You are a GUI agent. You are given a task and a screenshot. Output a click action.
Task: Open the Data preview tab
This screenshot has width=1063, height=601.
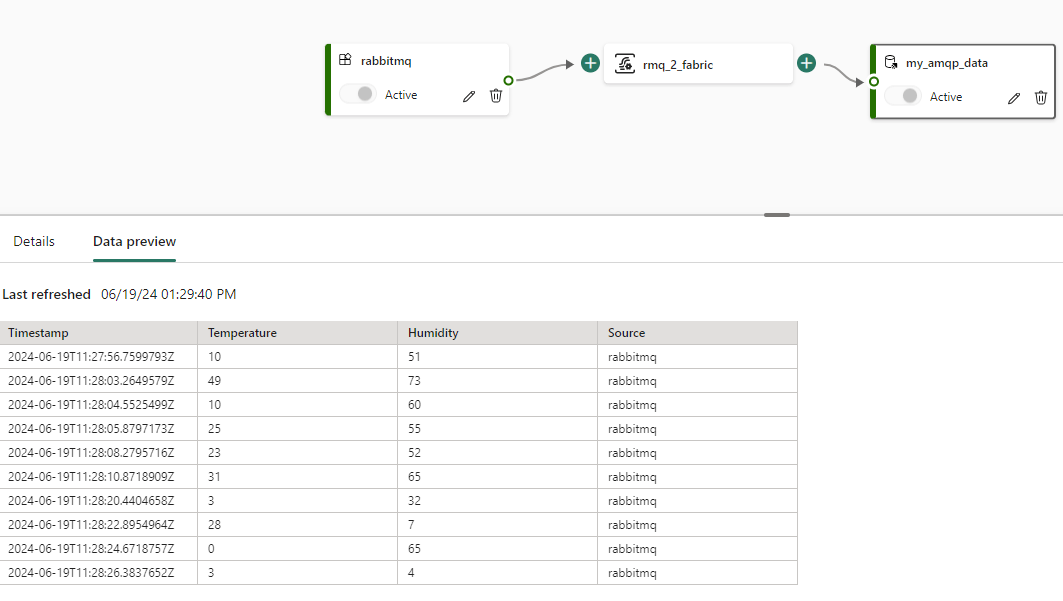click(134, 241)
